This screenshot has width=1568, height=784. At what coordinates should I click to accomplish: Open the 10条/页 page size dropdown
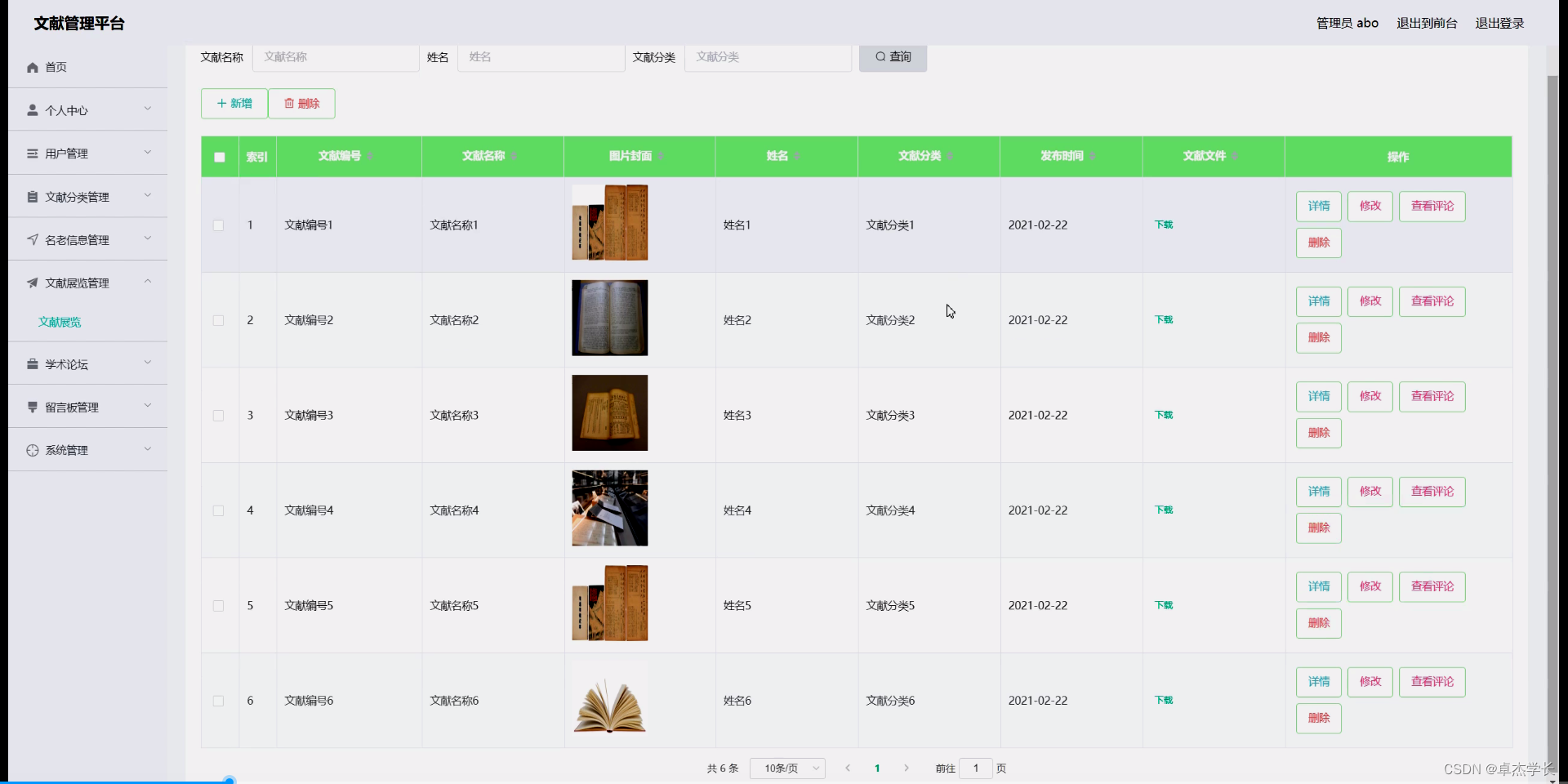(x=786, y=768)
